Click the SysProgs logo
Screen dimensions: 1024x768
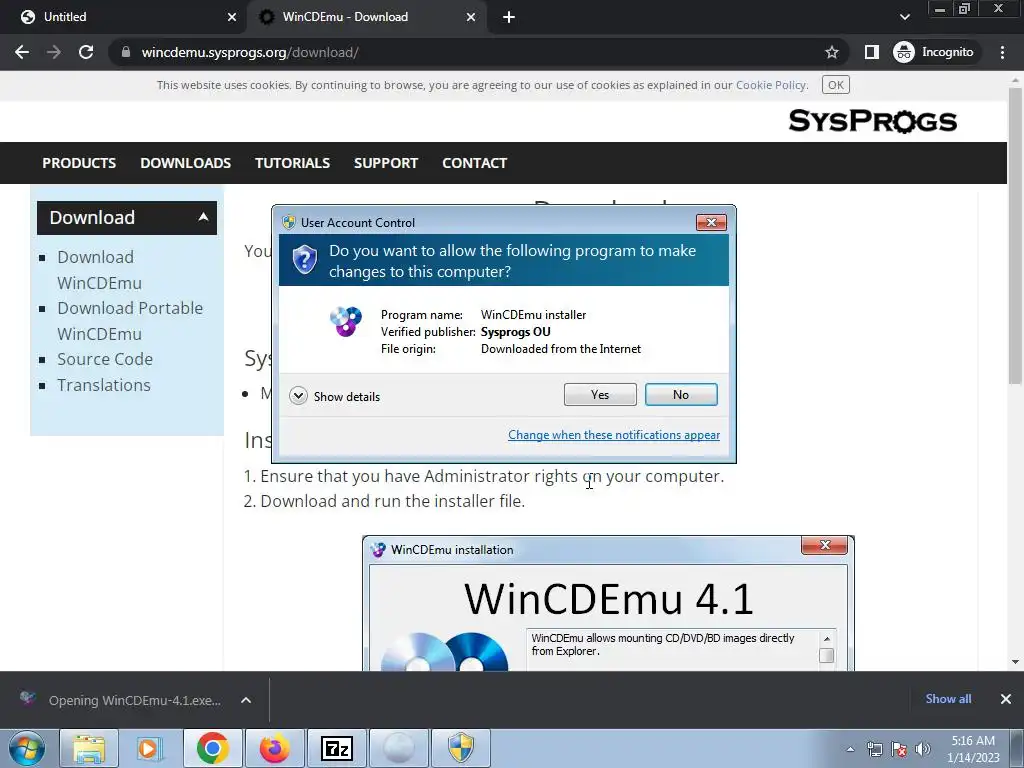[872, 121]
